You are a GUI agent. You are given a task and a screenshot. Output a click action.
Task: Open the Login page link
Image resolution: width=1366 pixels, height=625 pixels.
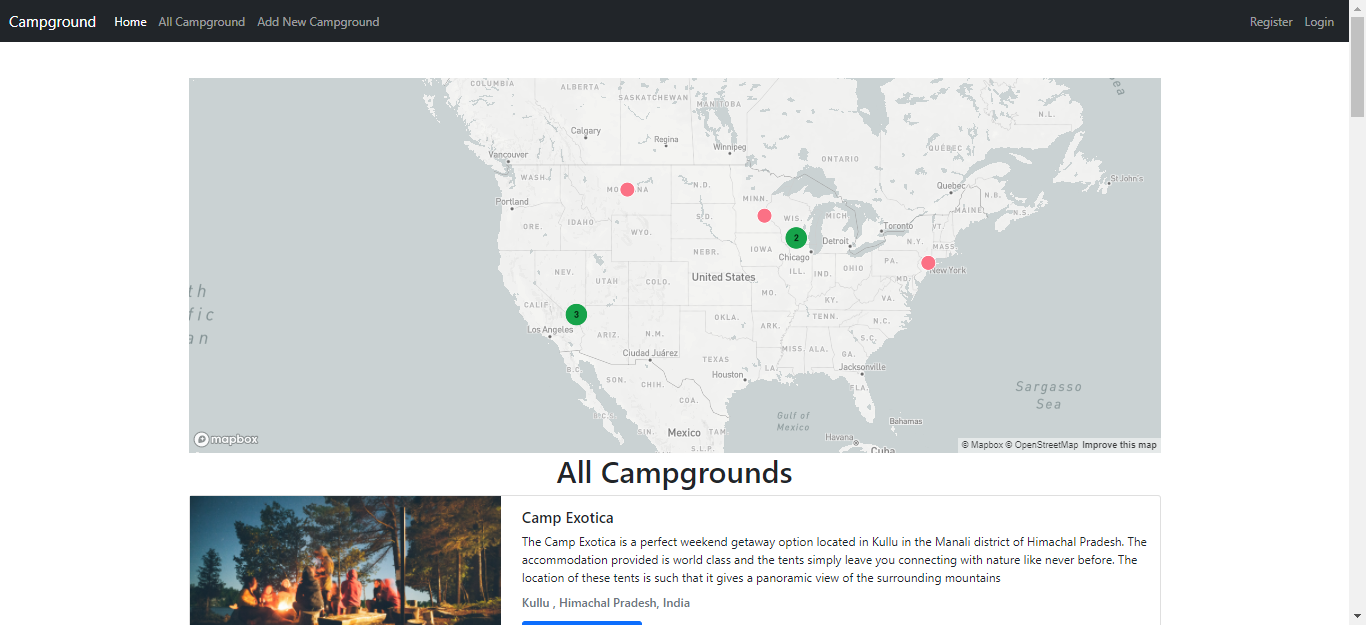pos(1319,22)
